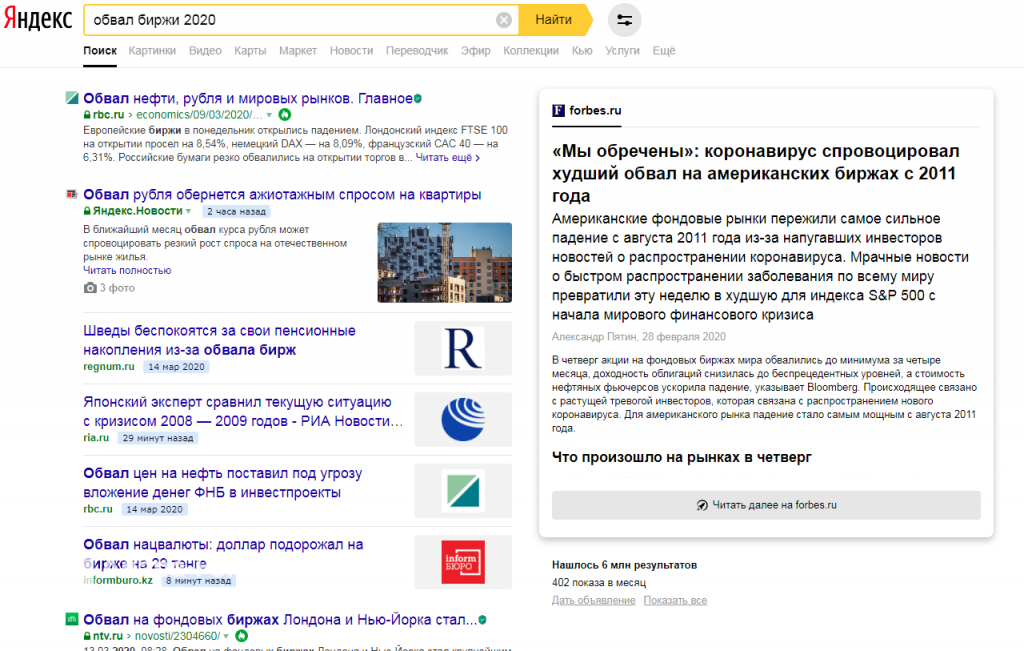The height and width of the screenshot is (651, 1024).
Task: Open Обвал цен на нефть поставил под угрозу
Action: [223, 483]
